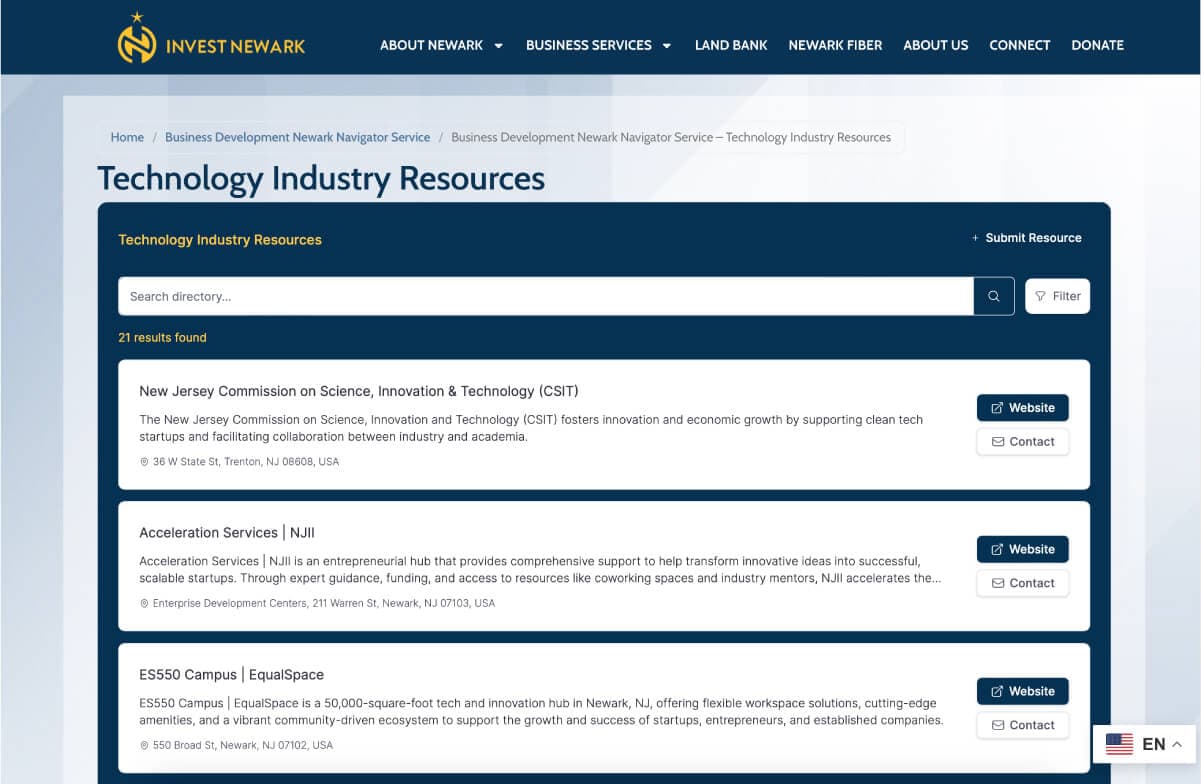
Task: Click the 36 W State St, Trenton address
Action: pyautogui.click(x=246, y=462)
